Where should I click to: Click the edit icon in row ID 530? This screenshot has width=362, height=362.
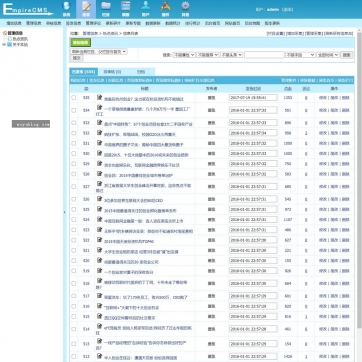coord(99,153)
